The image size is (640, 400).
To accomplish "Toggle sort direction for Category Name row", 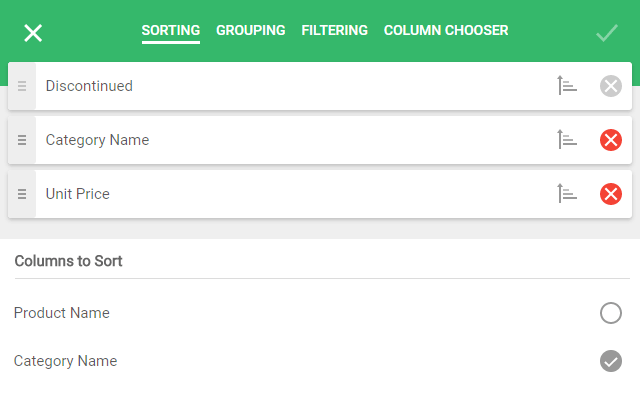I will tap(567, 140).
